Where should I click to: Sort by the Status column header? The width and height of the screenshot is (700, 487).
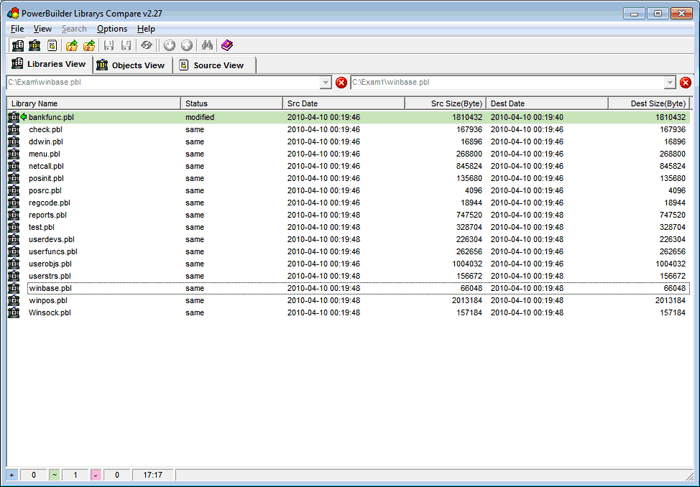pyautogui.click(x=231, y=103)
